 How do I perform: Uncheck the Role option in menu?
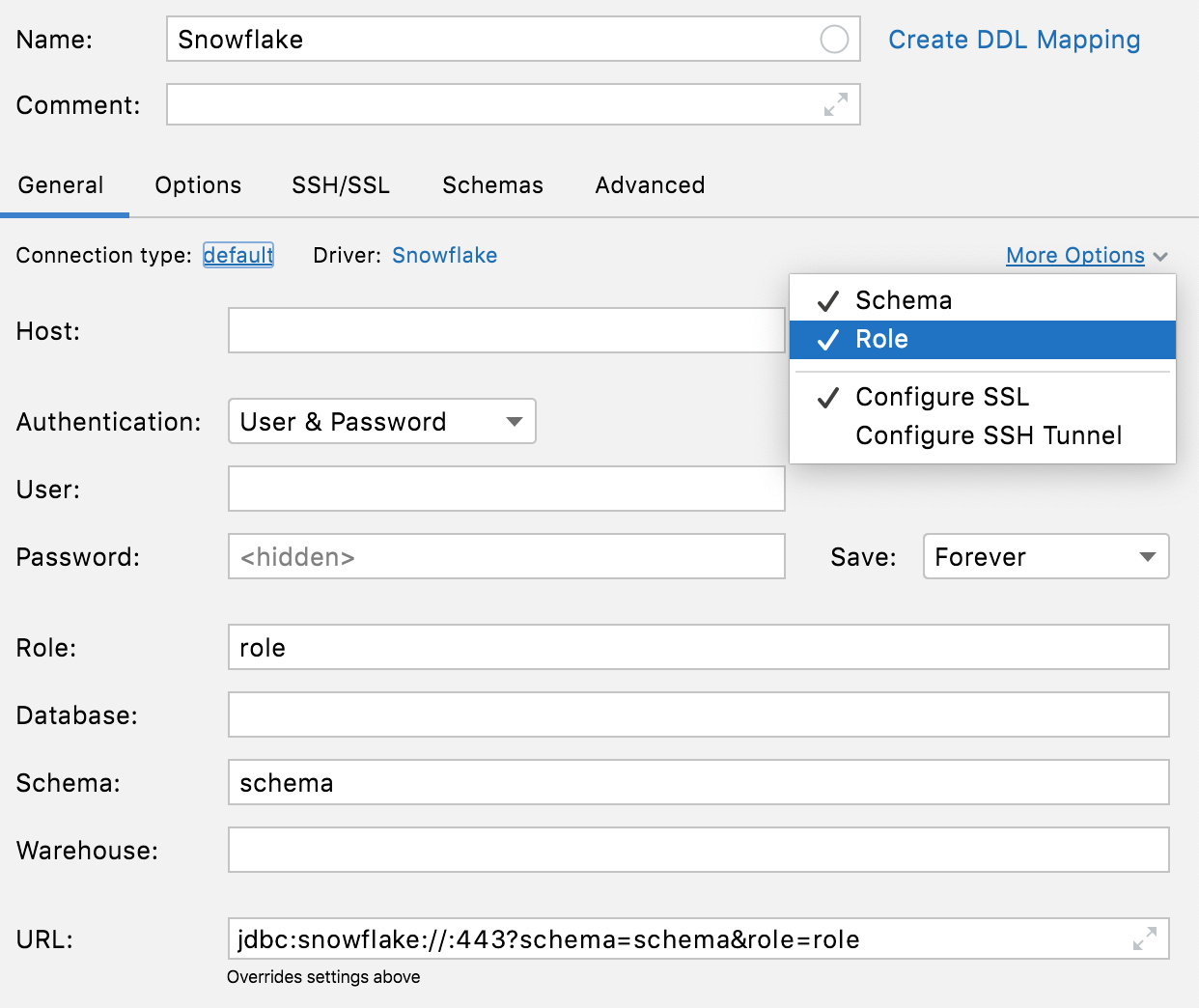(881, 340)
